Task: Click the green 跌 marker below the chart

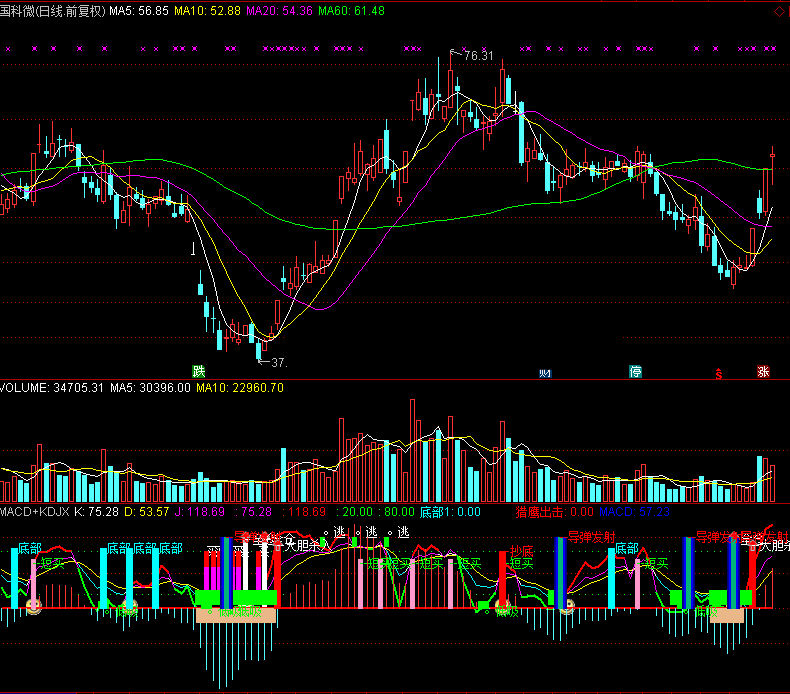Action: [199, 371]
